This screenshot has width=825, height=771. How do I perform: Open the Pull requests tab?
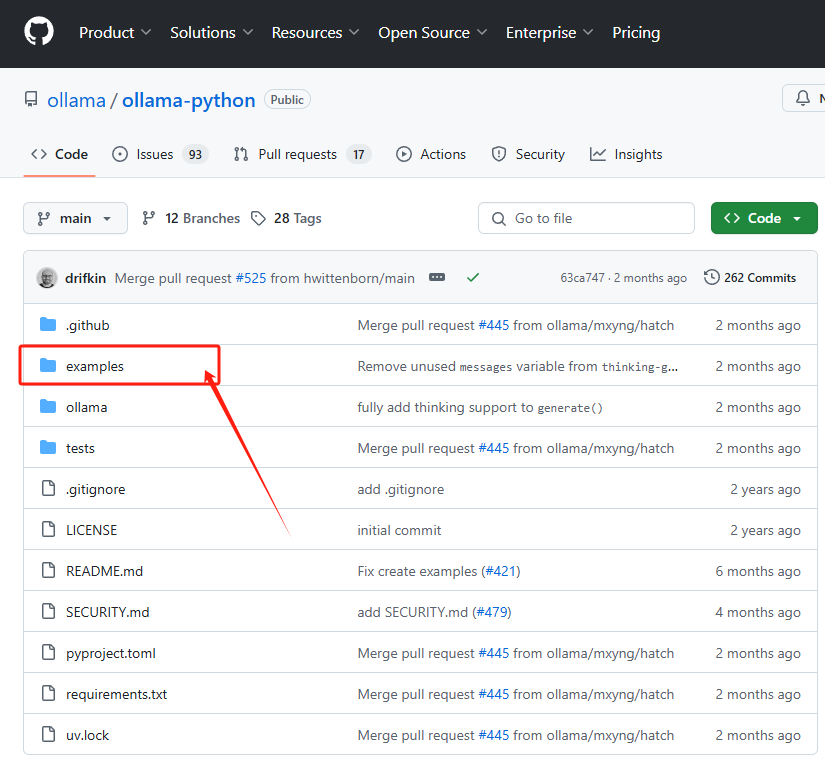pyautogui.click(x=302, y=154)
